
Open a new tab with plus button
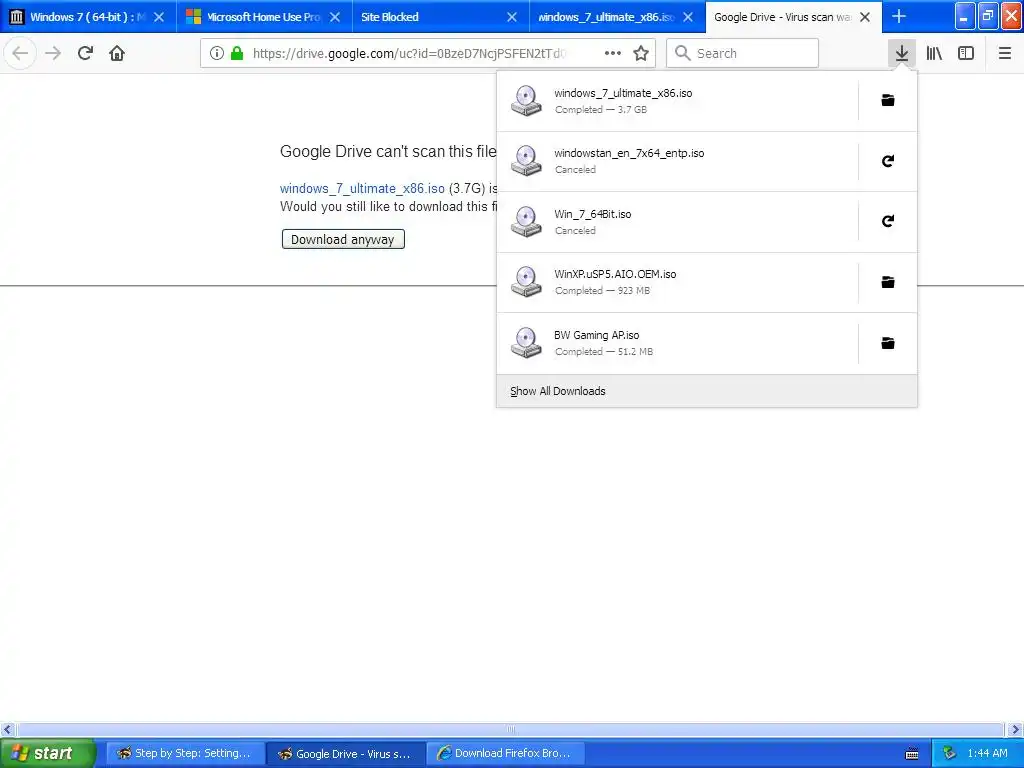click(899, 16)
